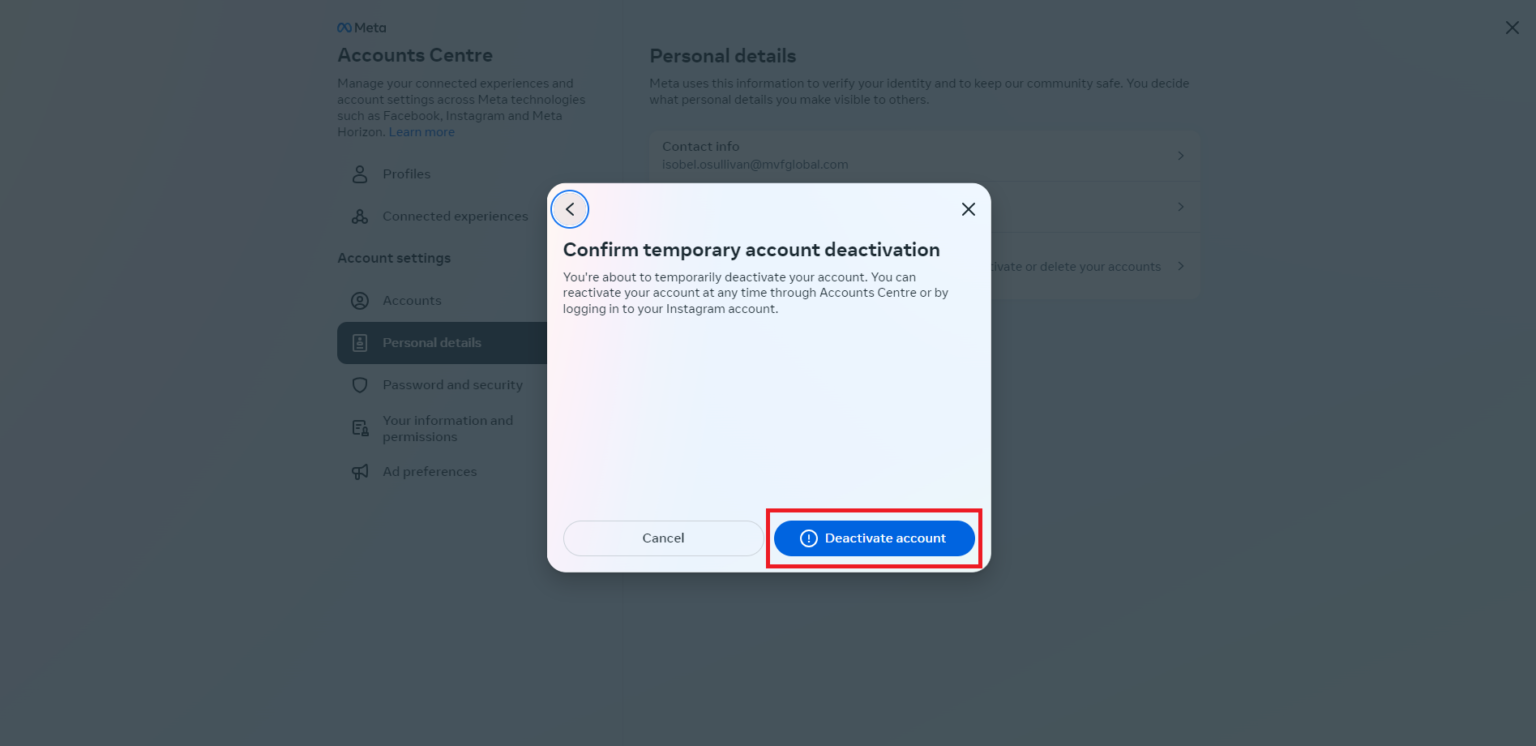Click the Connected experiences people icon
Image resolution: width=1536 pixels, height=746 pixels.
pyautogui.click(x=359, y=216)
